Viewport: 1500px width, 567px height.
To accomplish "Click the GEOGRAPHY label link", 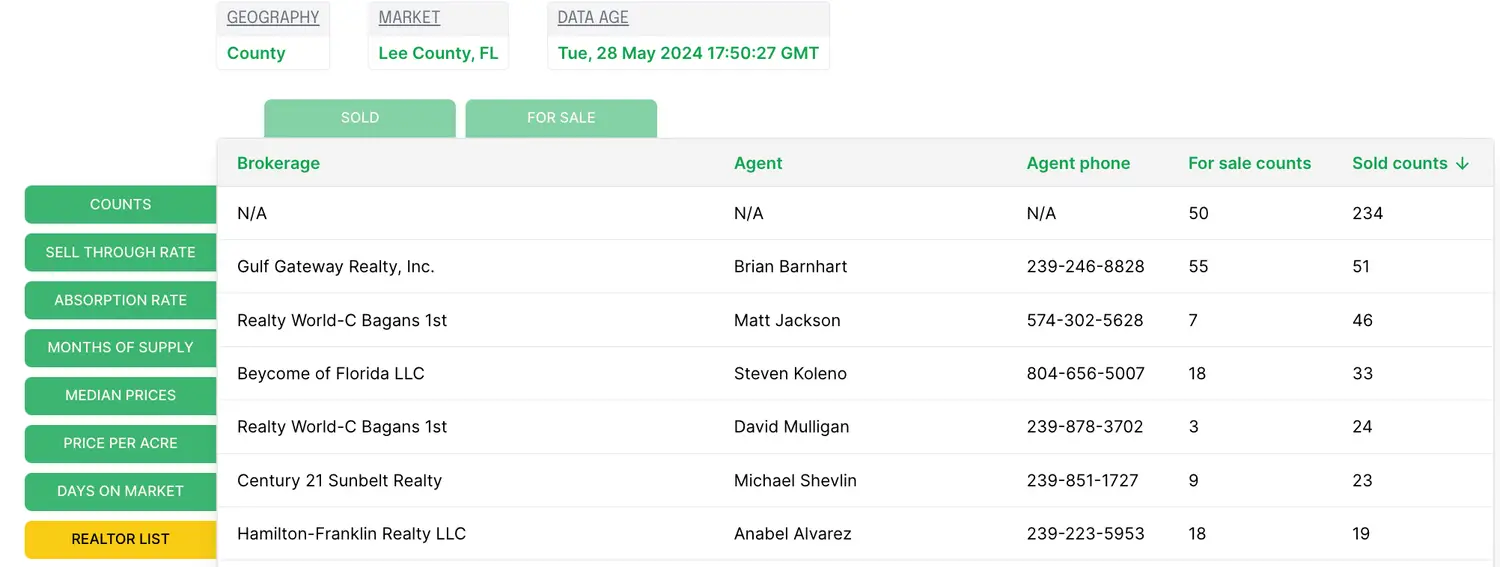I will (x=273, y=18).
